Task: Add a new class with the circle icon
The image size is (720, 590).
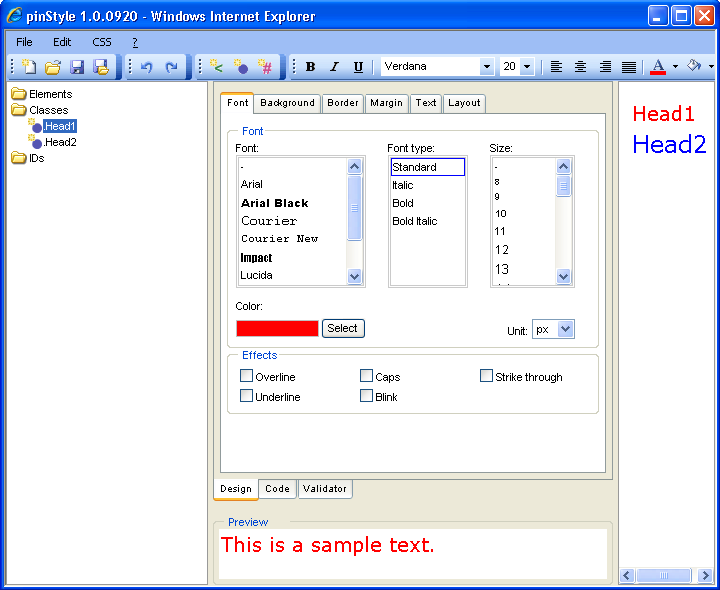Action: [x=241, y=67]
